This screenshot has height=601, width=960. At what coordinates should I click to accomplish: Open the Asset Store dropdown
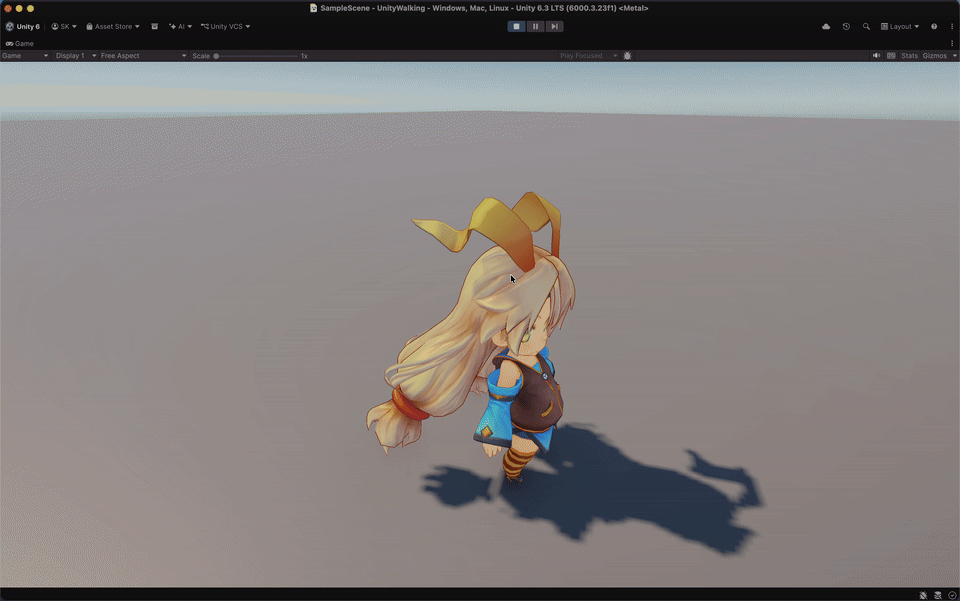pos(113,26)
